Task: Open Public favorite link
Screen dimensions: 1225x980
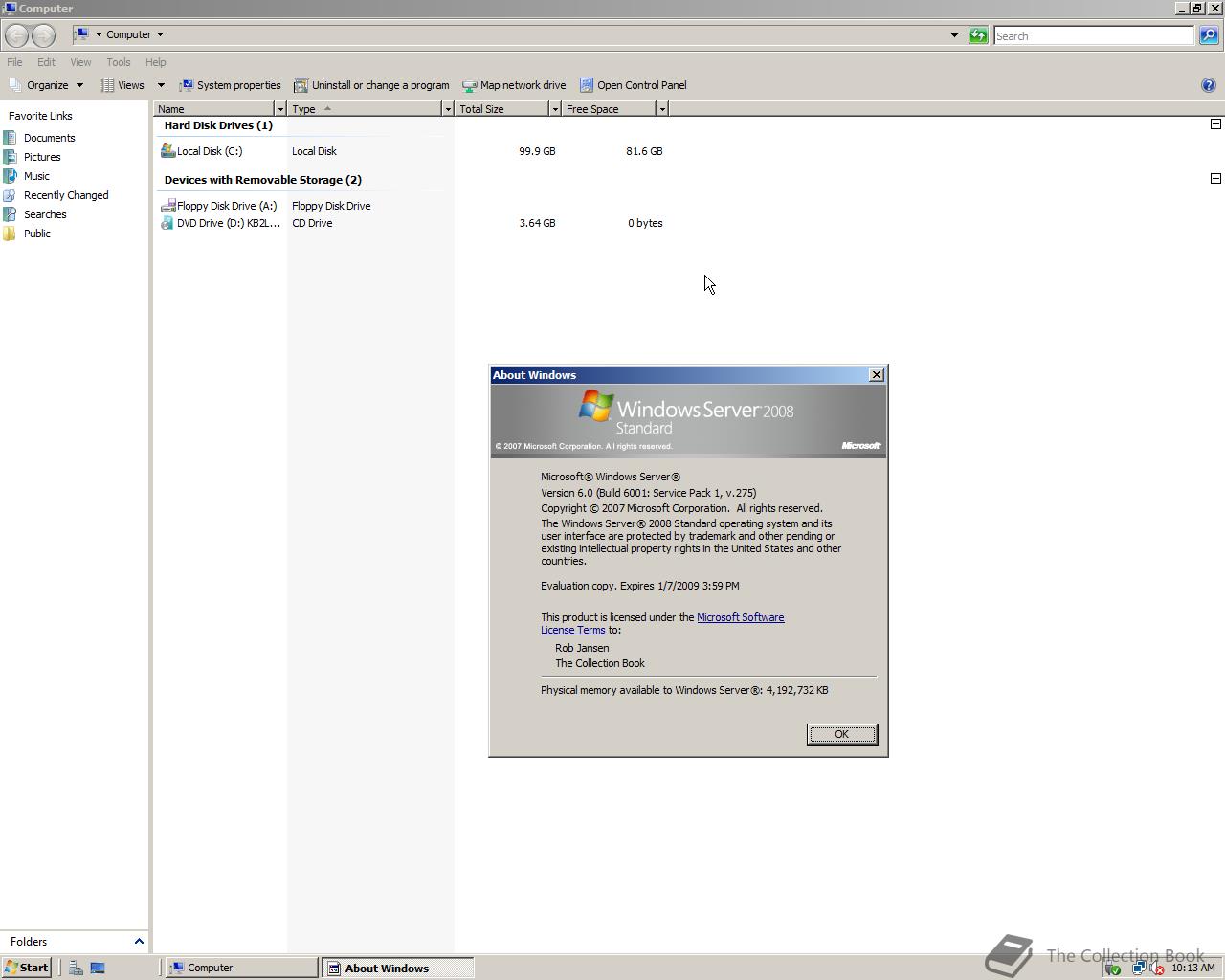Action: click(37, 234)
